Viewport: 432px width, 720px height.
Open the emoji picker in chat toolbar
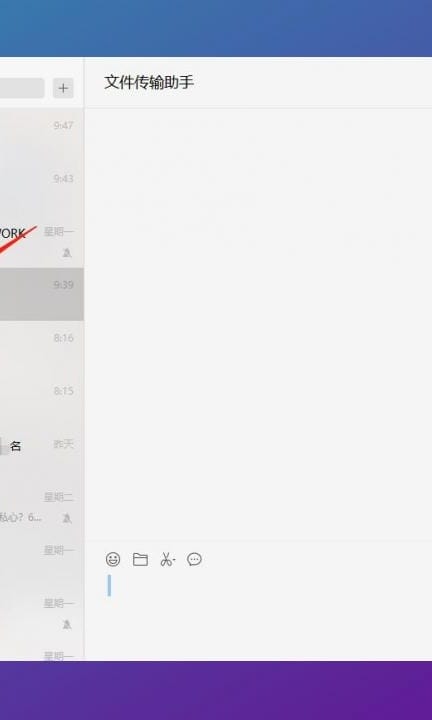pyautogui.click(x=112, y=559)
